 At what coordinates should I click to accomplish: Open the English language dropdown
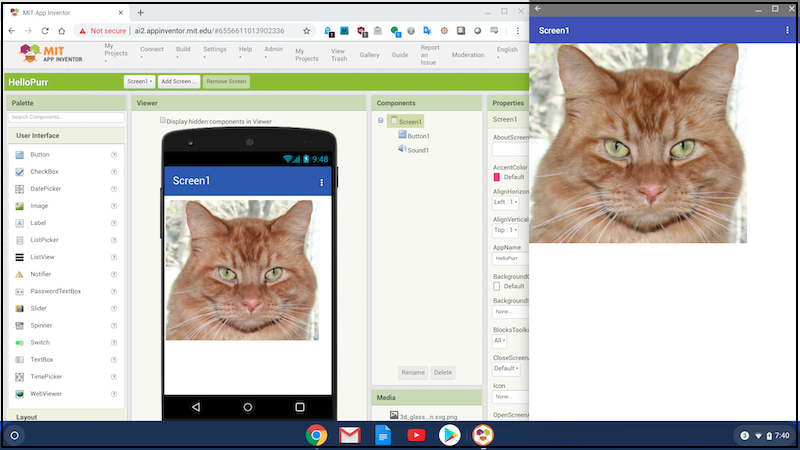[507, 53]
